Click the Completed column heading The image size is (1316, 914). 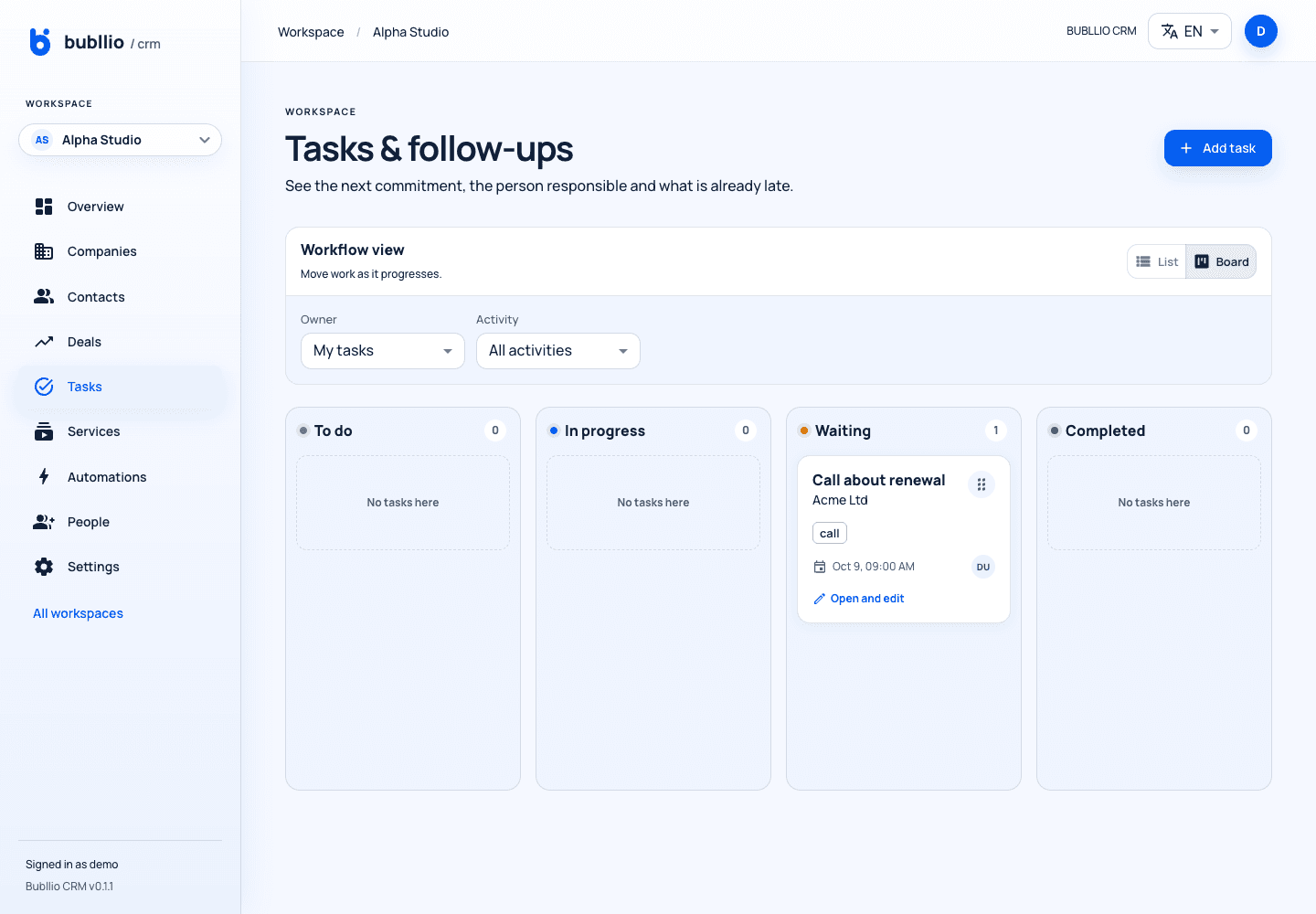1105,430
